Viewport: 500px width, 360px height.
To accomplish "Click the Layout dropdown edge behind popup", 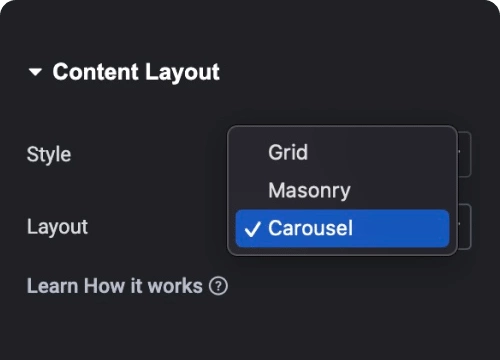I will [464, 227].
